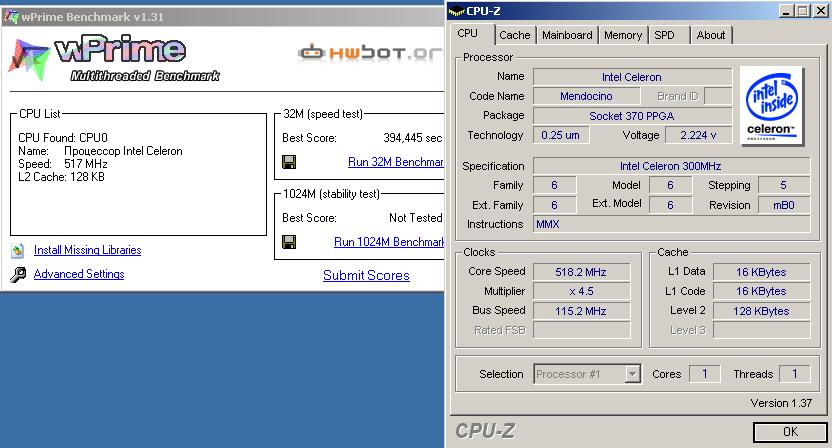
Task: Click the Name field showing Intel Celeron
Action: pyautogui.click(x=631, y=77)
